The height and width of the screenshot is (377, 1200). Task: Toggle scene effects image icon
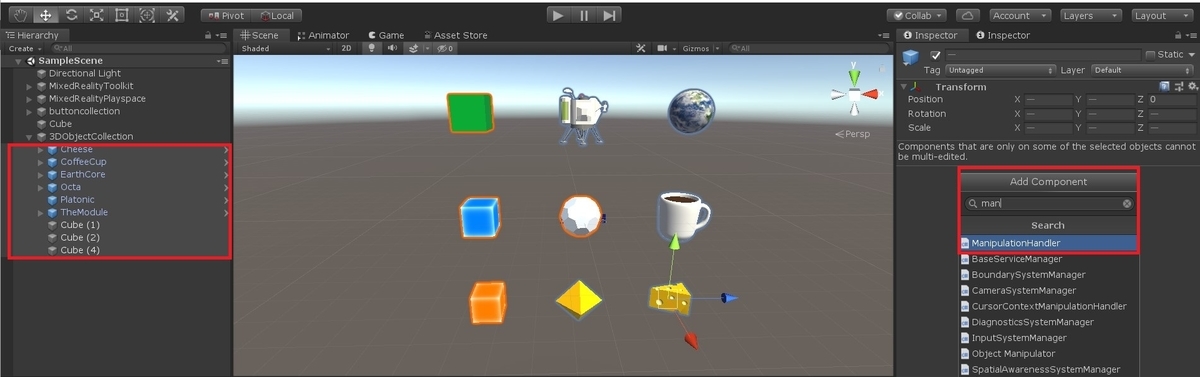point(414,48)
